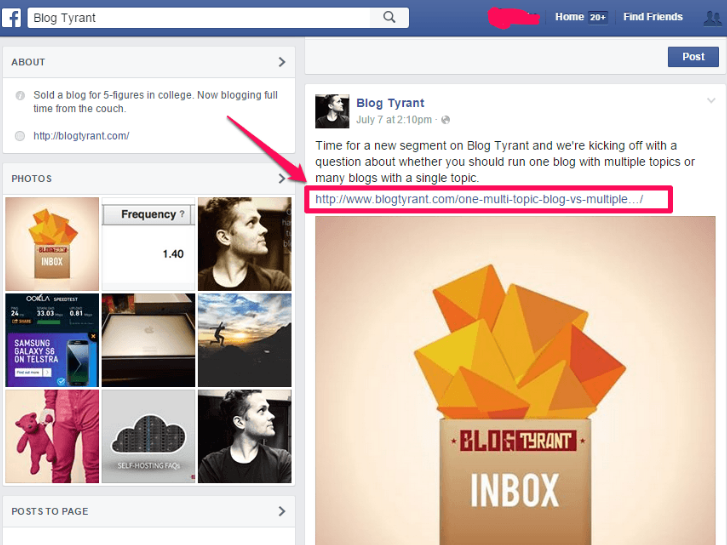Click in the Blog Tyrant search field
727x545 pixels.
pos(199,18)
